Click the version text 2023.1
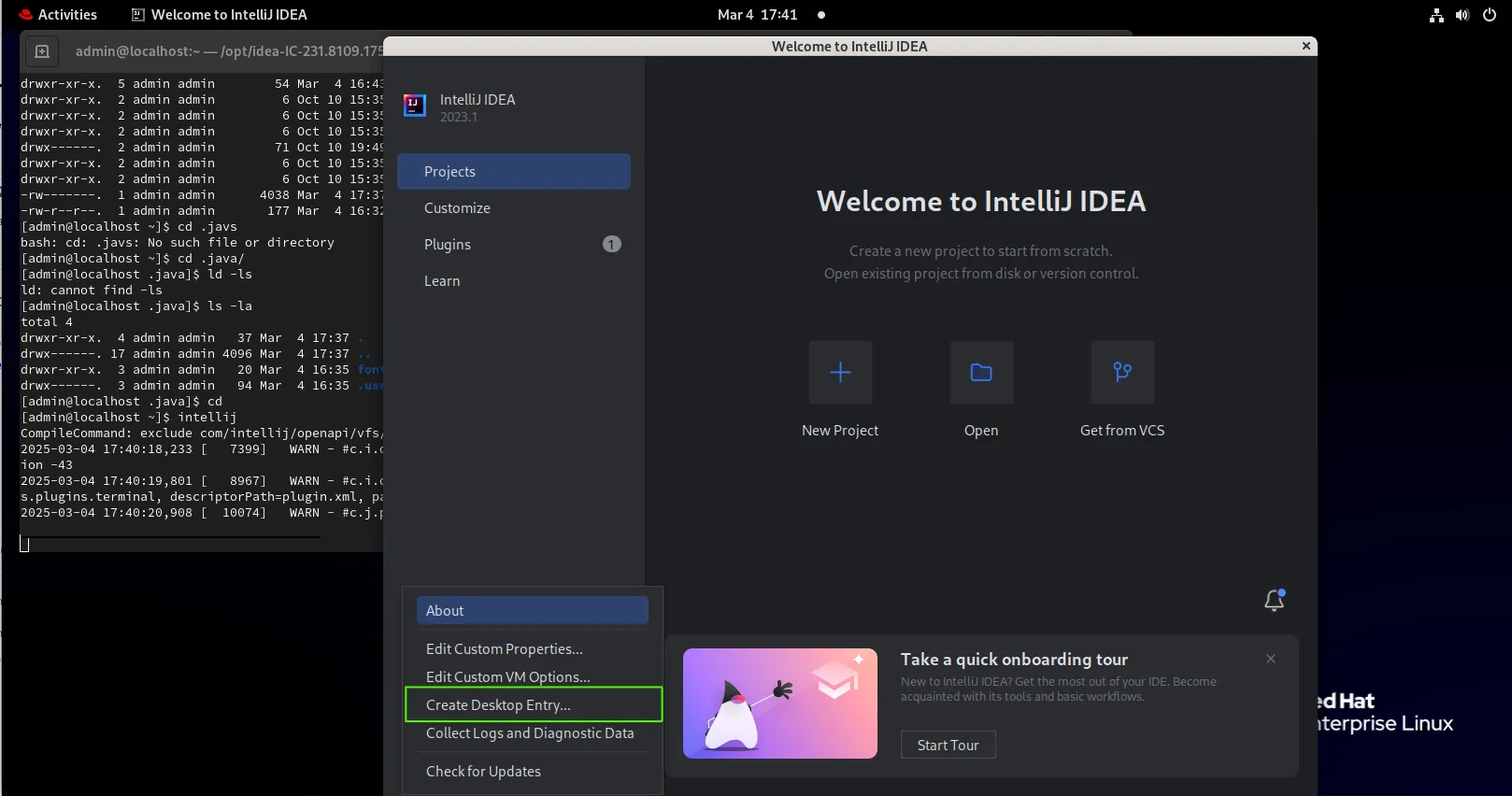The image size is (1512, 796). coord(459,118)
